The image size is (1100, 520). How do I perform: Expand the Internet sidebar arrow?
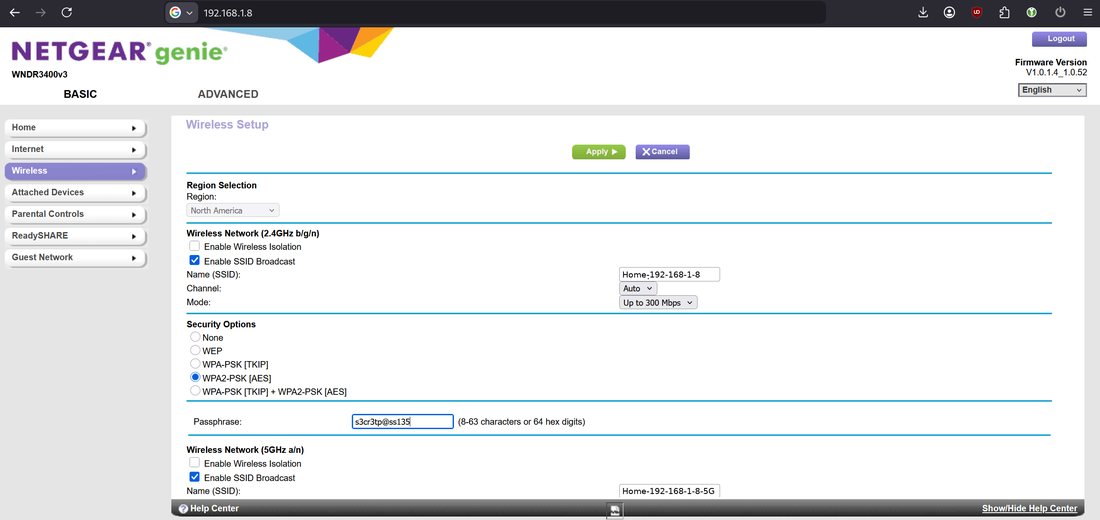pos(133,150)
